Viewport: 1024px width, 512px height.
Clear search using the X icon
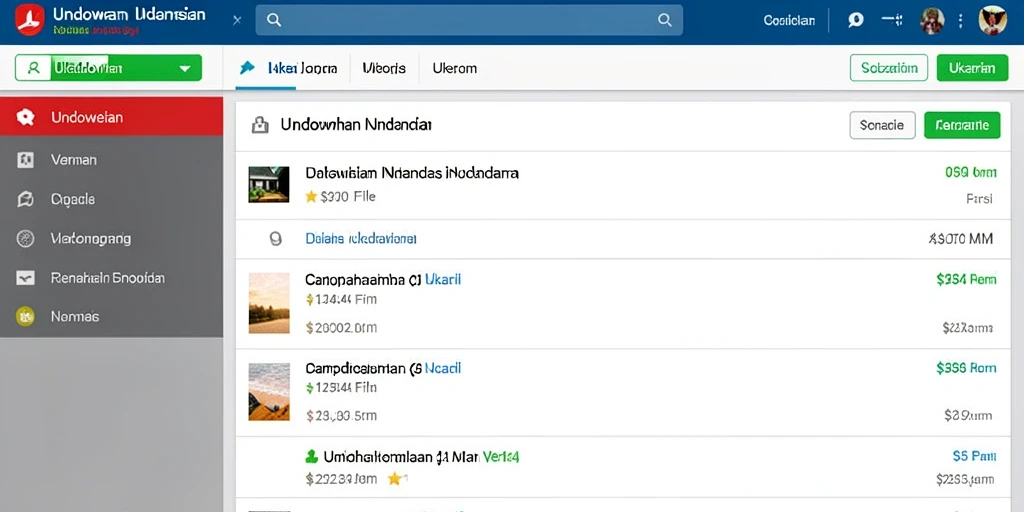237,20
